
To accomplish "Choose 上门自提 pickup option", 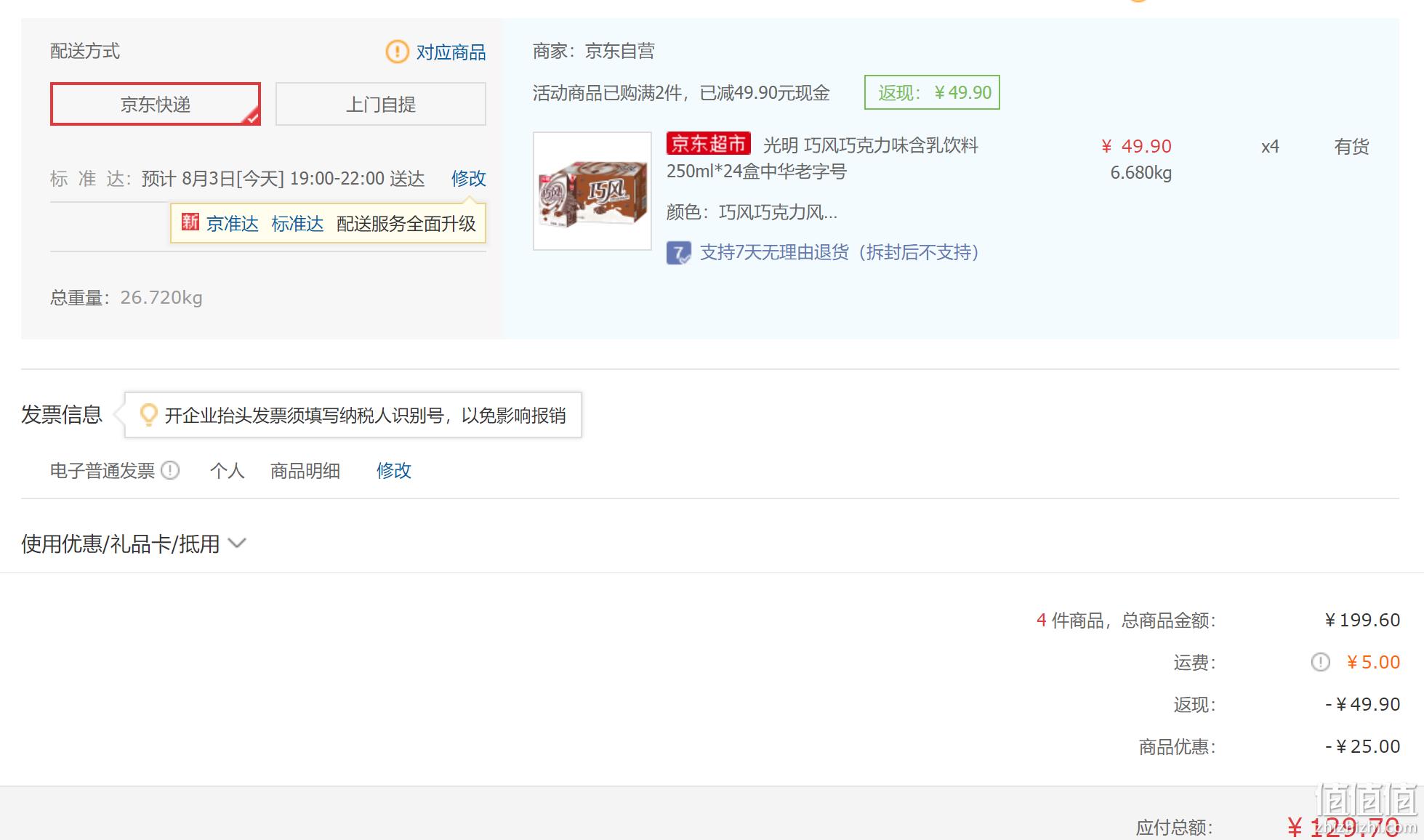I will 381,104.
